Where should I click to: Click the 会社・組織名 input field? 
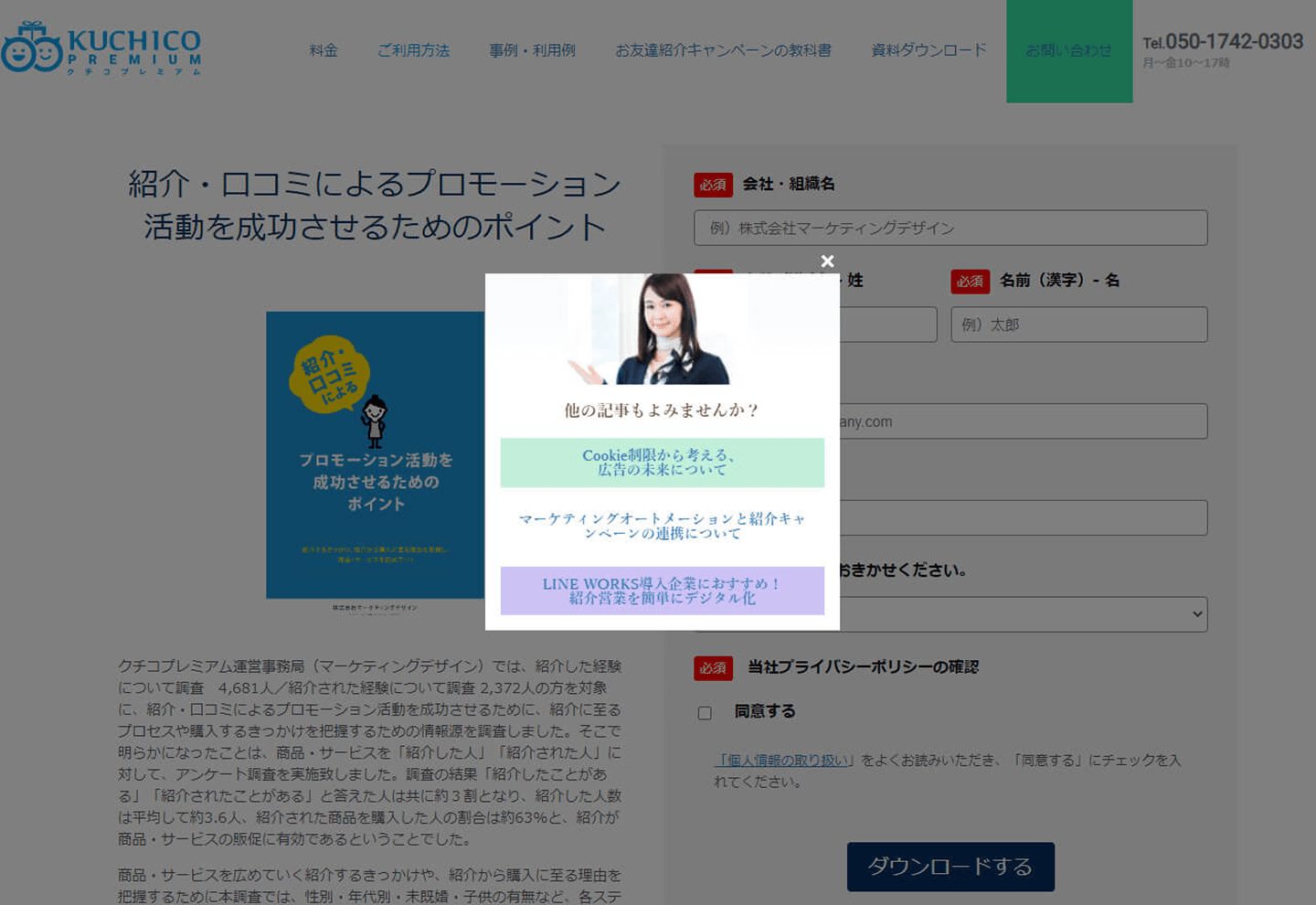pyautogui.click(x=950, y=228)
